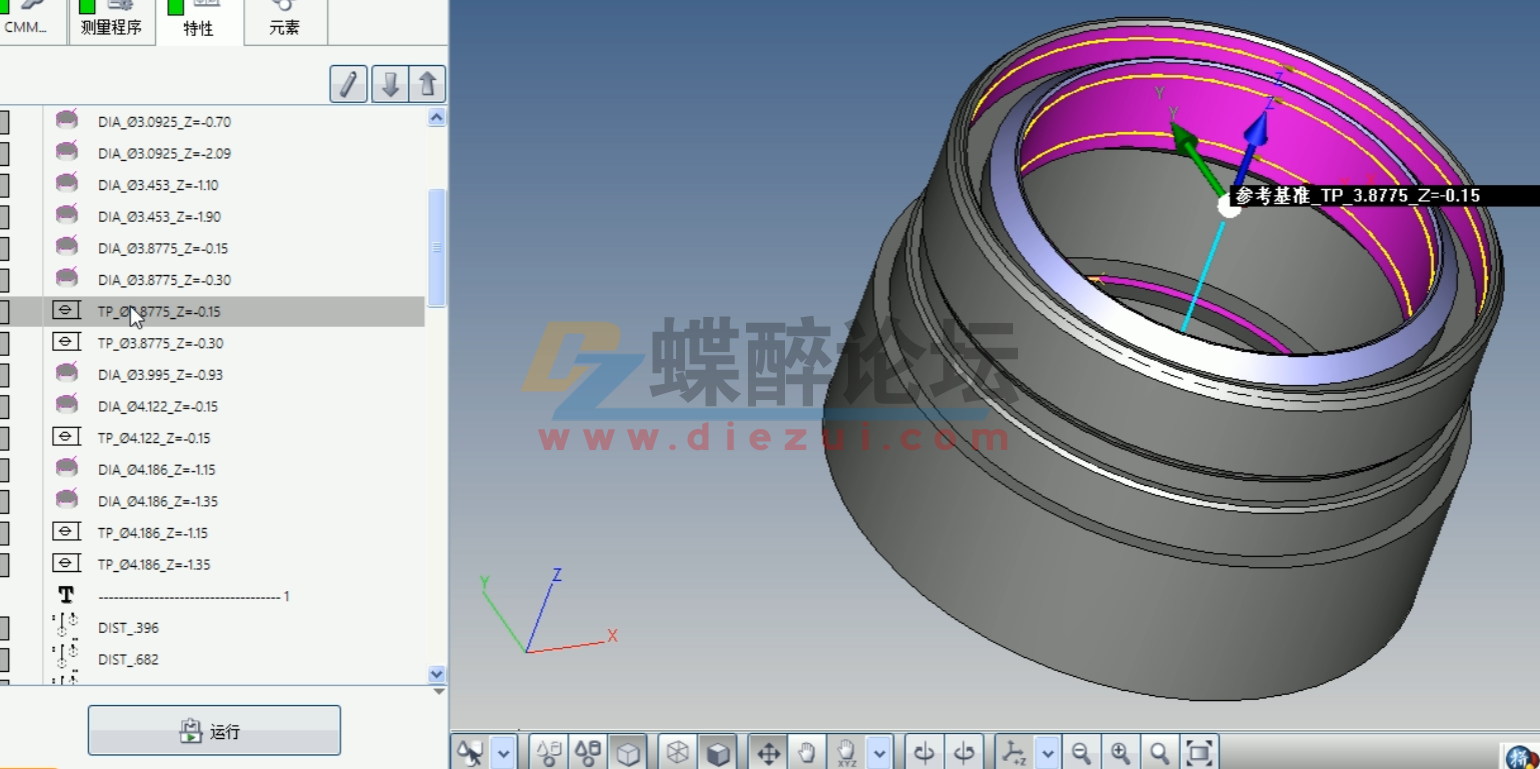
Task: Select TP_Ø4.186_Z=-1.35 in the feature list
Action: pyautogui.click(x=157, y=564)
